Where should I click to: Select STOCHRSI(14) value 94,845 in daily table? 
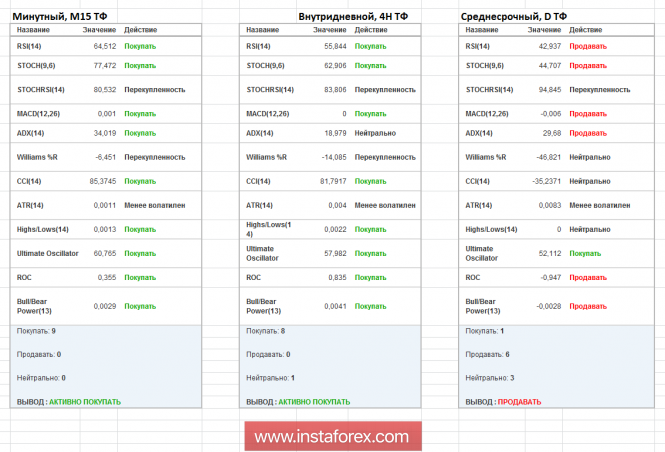pyautogui.click(x=547, y=89)
